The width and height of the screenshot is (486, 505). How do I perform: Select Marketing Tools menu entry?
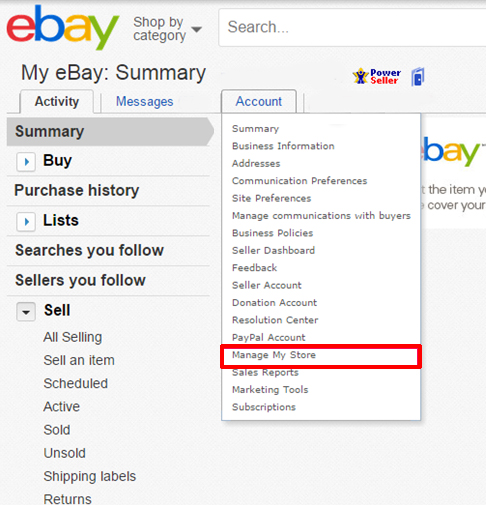click(x=270, y=390)
